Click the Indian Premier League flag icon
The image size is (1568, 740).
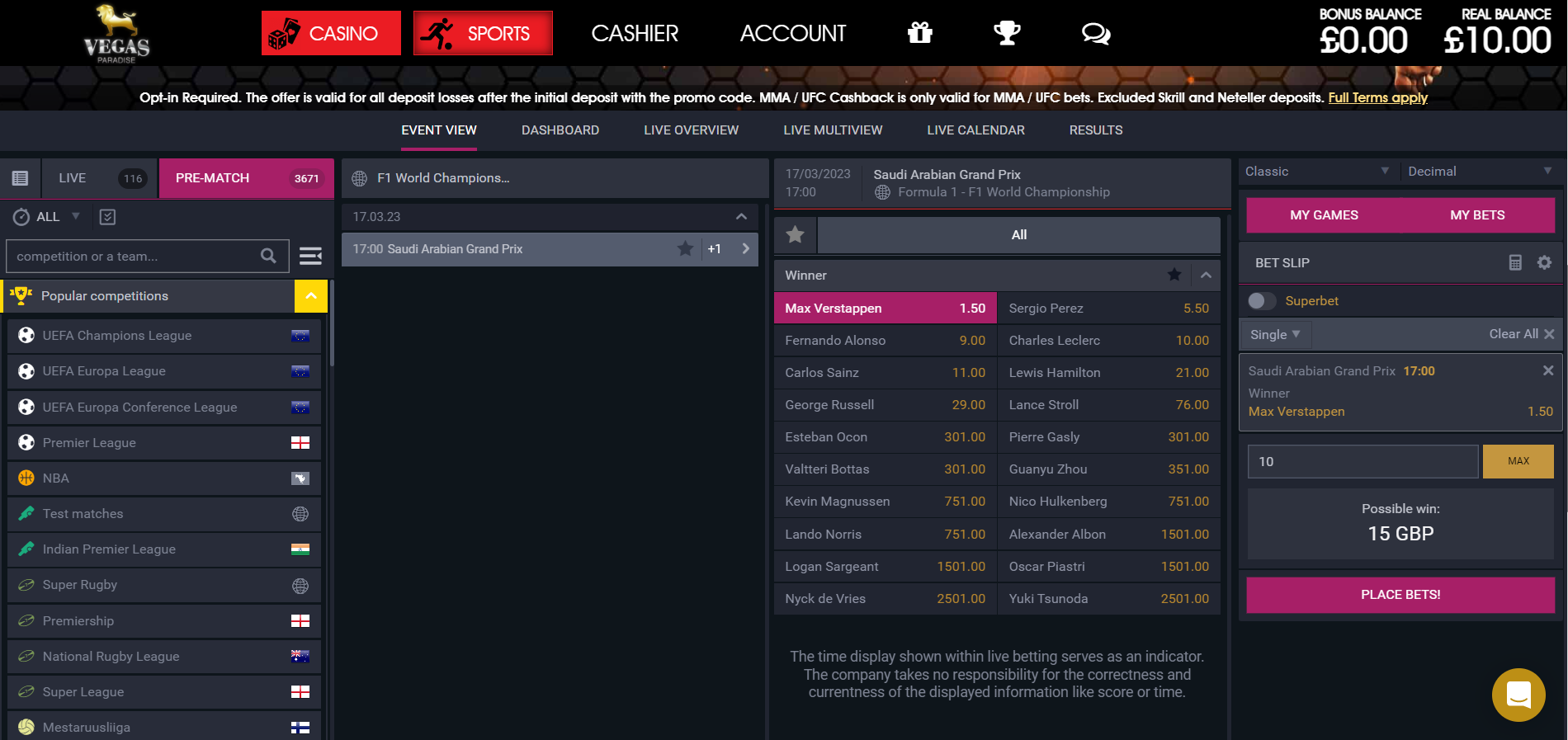click(x=300, y=549)
